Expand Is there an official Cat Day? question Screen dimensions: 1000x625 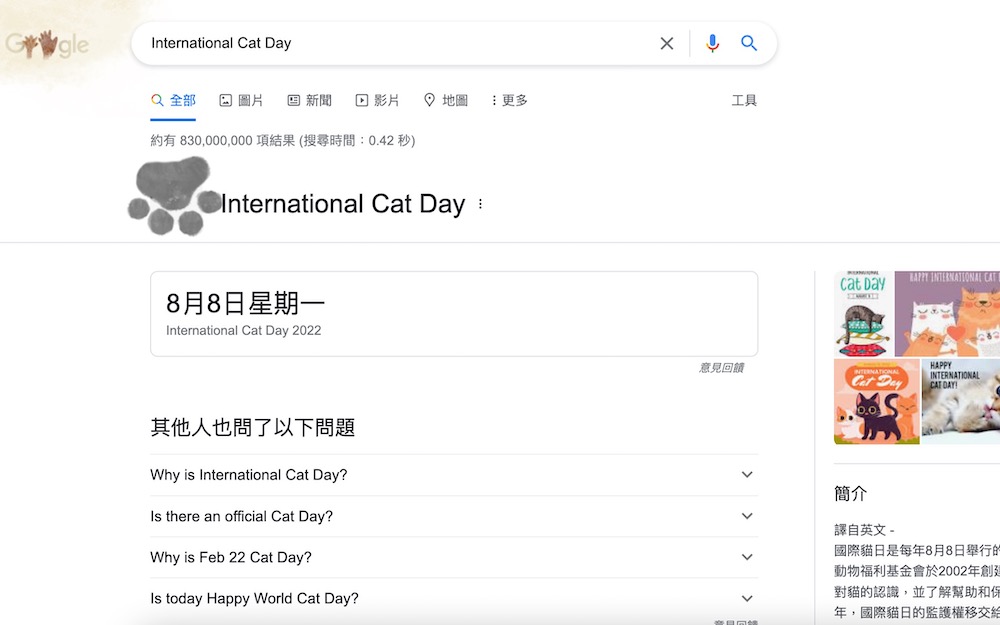click(x=454, y=516)
